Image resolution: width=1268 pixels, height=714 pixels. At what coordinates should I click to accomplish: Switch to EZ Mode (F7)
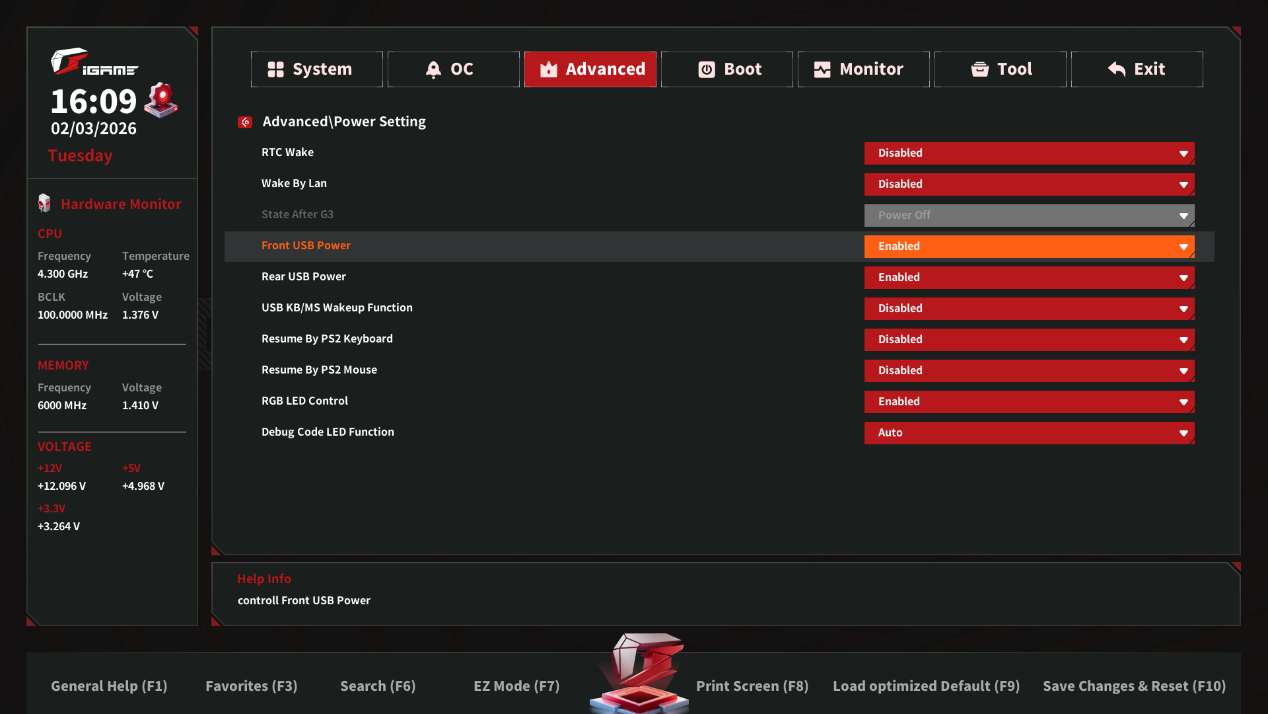click(516, 686)
